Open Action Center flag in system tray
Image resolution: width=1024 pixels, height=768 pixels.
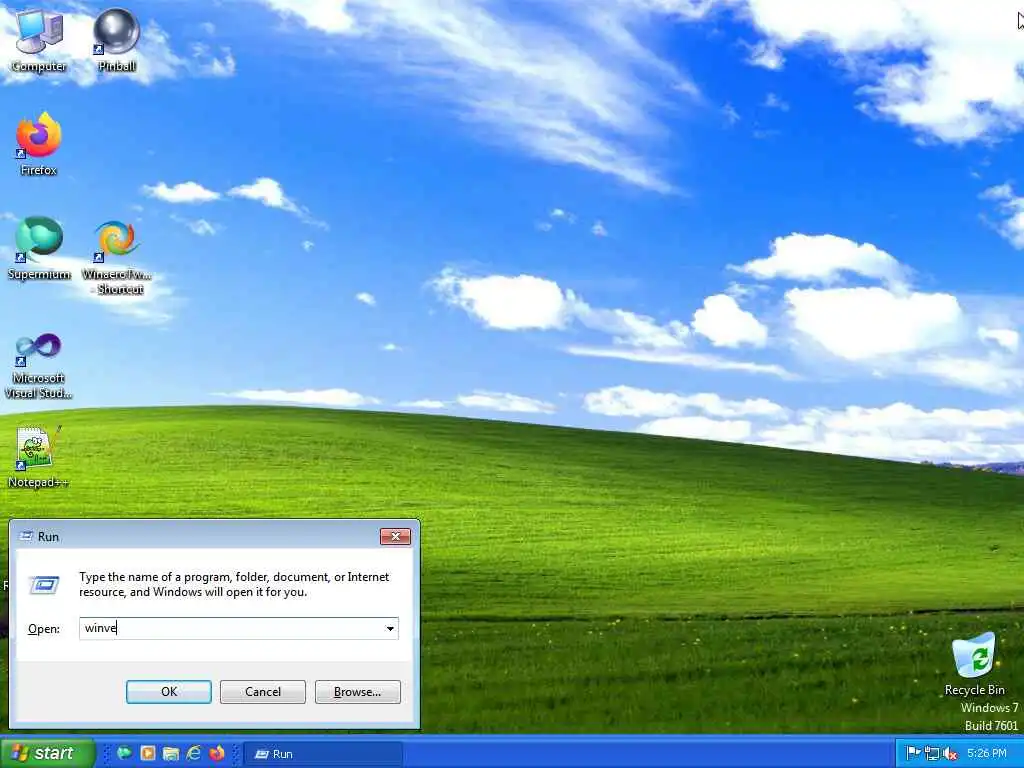(x=914, y=754)
